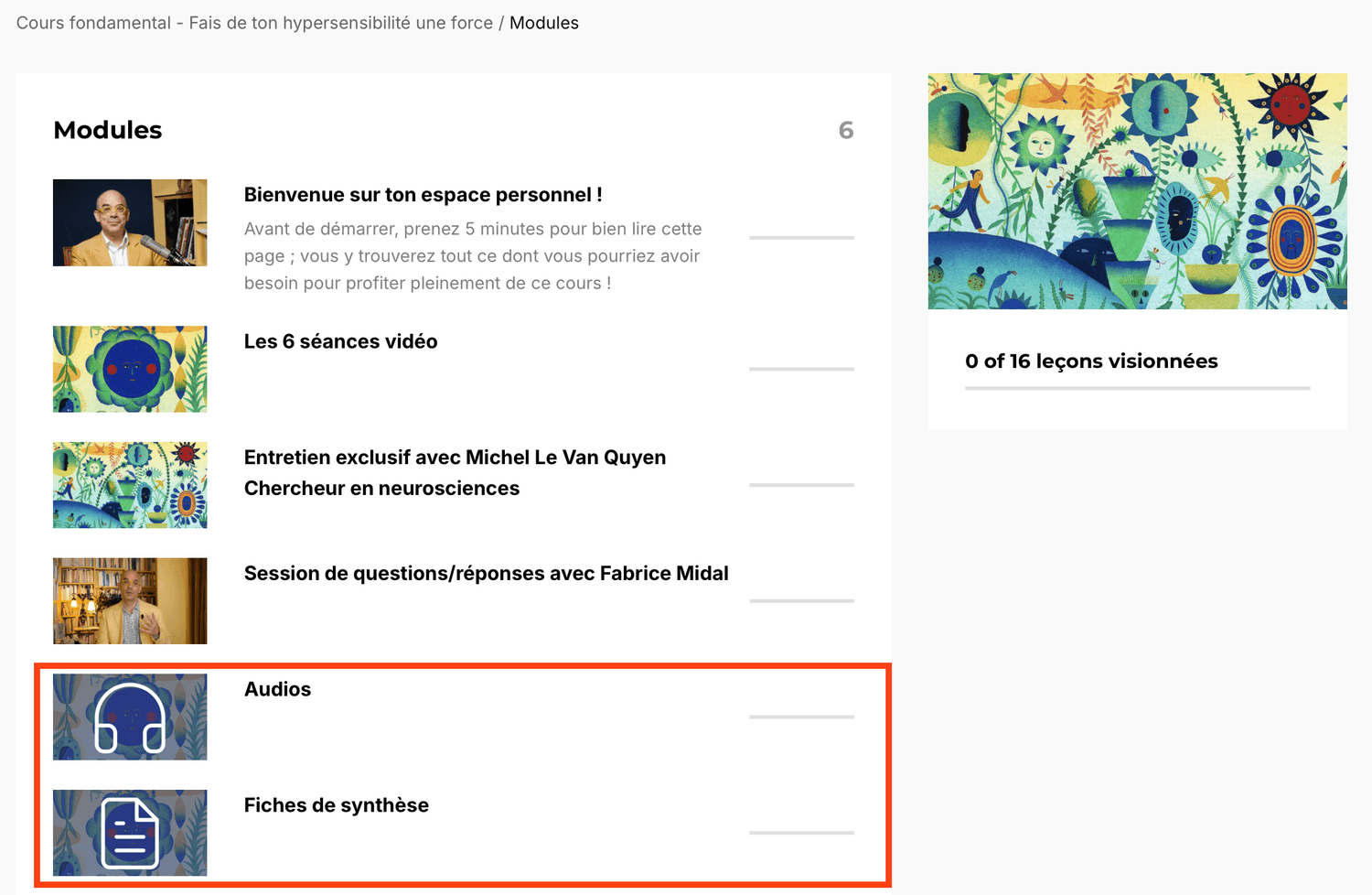Open Session de questions/réponses avec Fabrice Midal
This screenshot has height=895, width=1372.
[486, 574]
